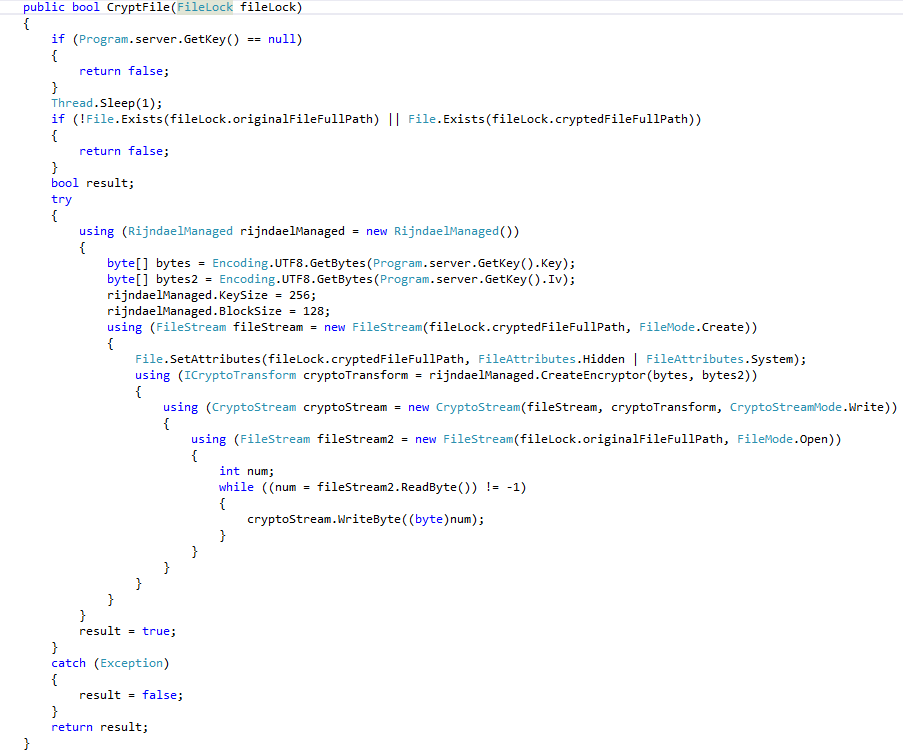Click the Sleep method call
Image resolution: width=903 pixels, height=751 pixels.
(x=117, y=103)
